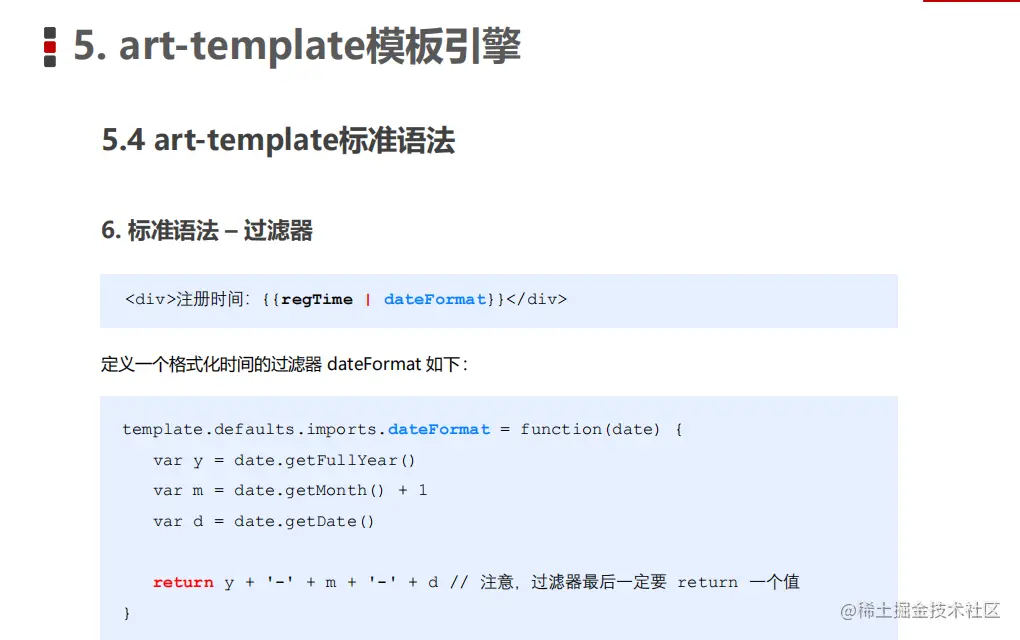Click the 稀土掘金技术社区 watermark
1020x640 pixels.
[x=920, y=610]
